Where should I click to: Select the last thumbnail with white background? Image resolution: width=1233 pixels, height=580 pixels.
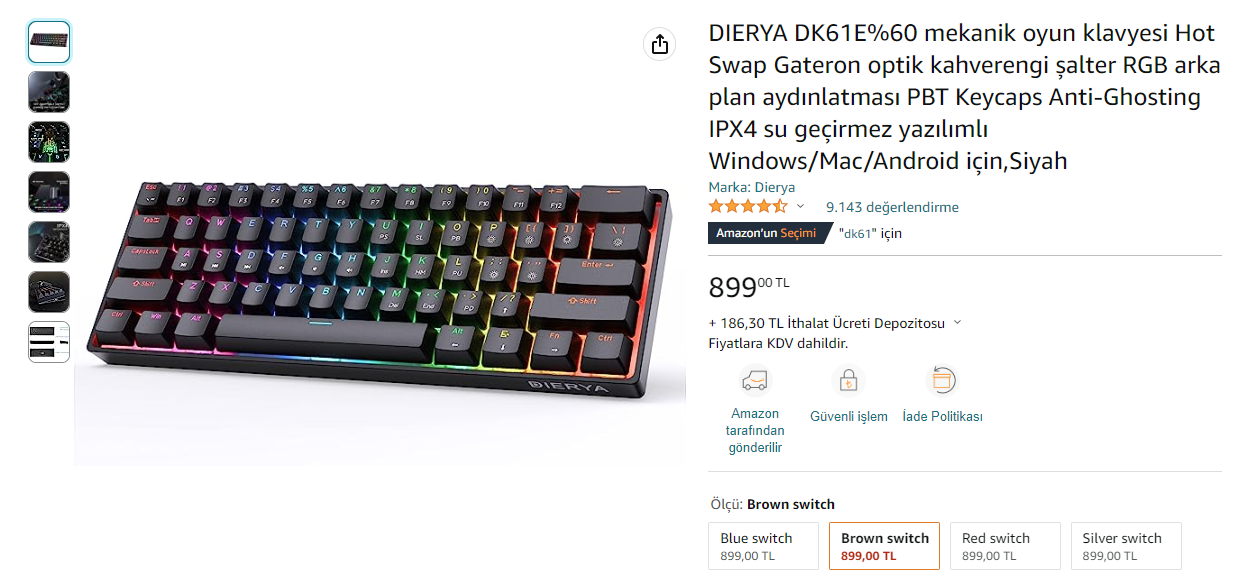49,342
